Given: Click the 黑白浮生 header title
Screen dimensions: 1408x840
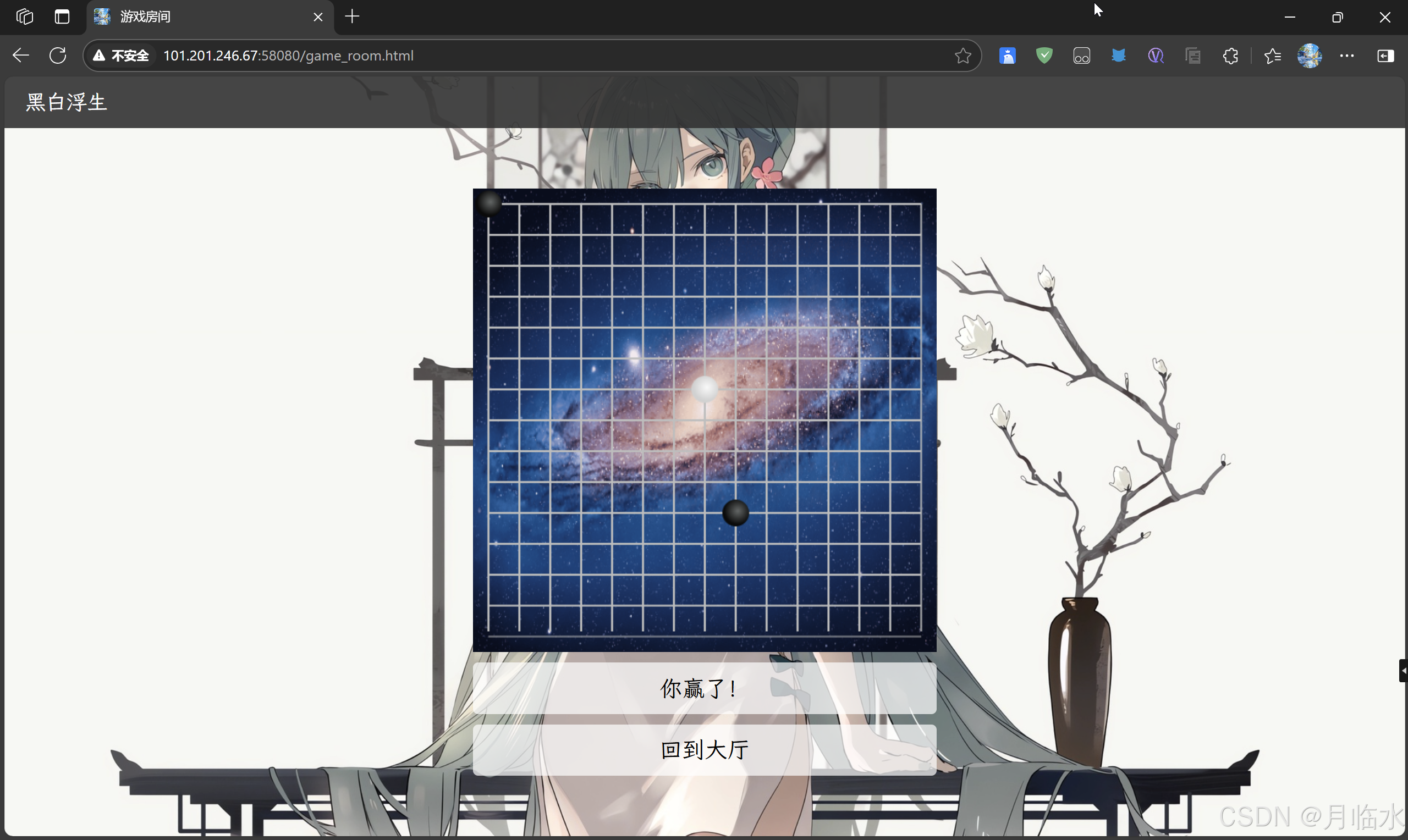Looking at the screenshot, I should tap(67, 102).
